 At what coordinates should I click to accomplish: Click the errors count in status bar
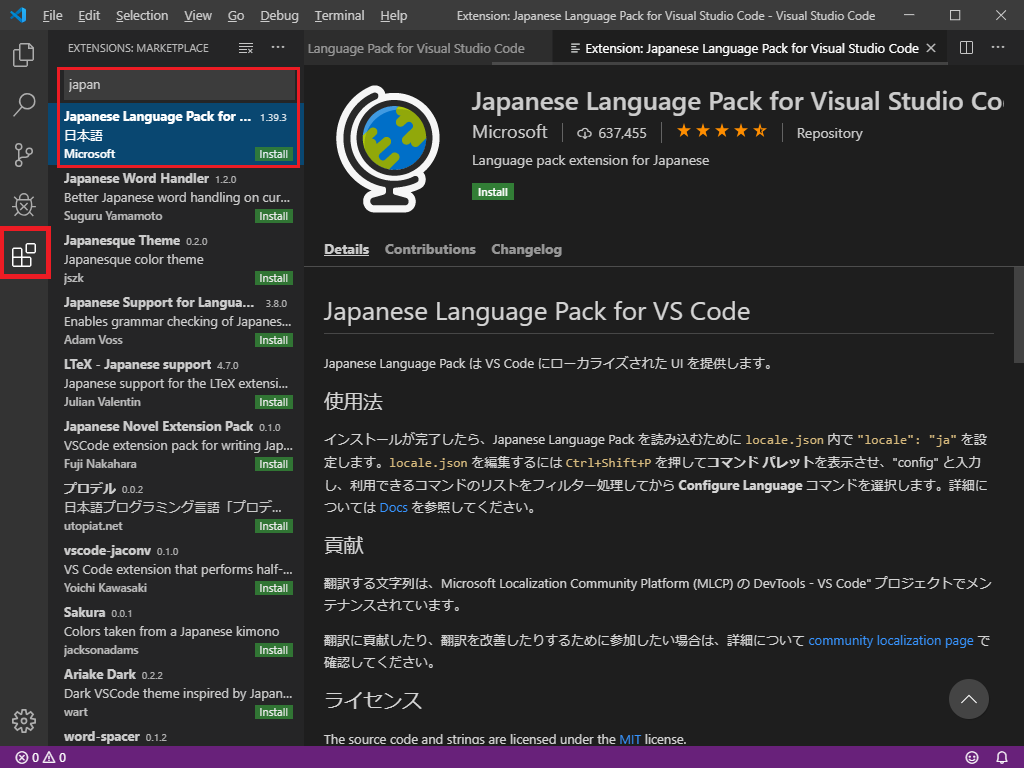(x=27, y=758)
